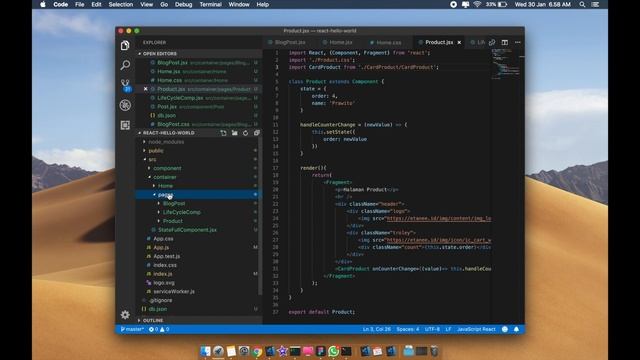Image resolution: width=640 pixels, height=360 pixels.
Task: Click the master branch indicator in status bar
Action: pos(132,329)
